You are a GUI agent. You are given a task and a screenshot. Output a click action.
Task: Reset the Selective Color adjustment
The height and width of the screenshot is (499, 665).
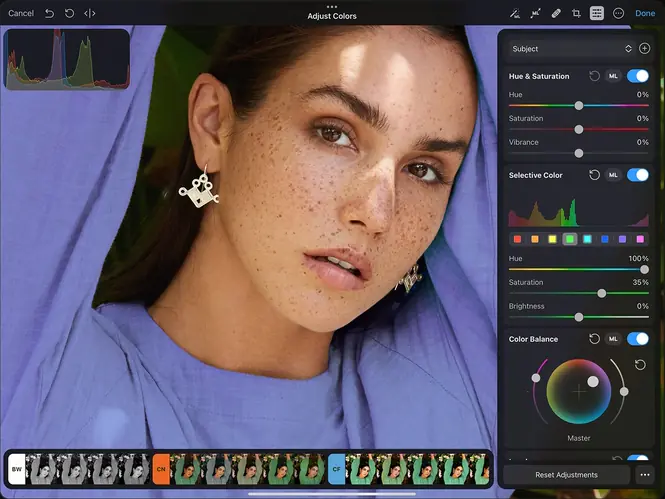594,175
